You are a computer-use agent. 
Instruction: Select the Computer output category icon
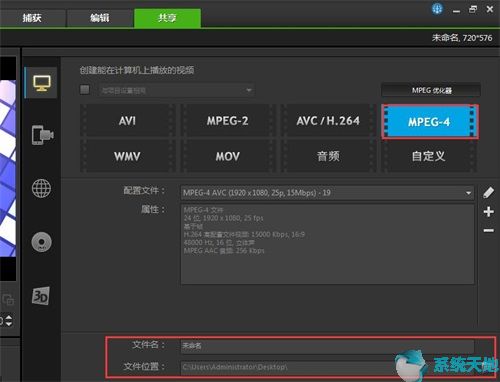42,83
